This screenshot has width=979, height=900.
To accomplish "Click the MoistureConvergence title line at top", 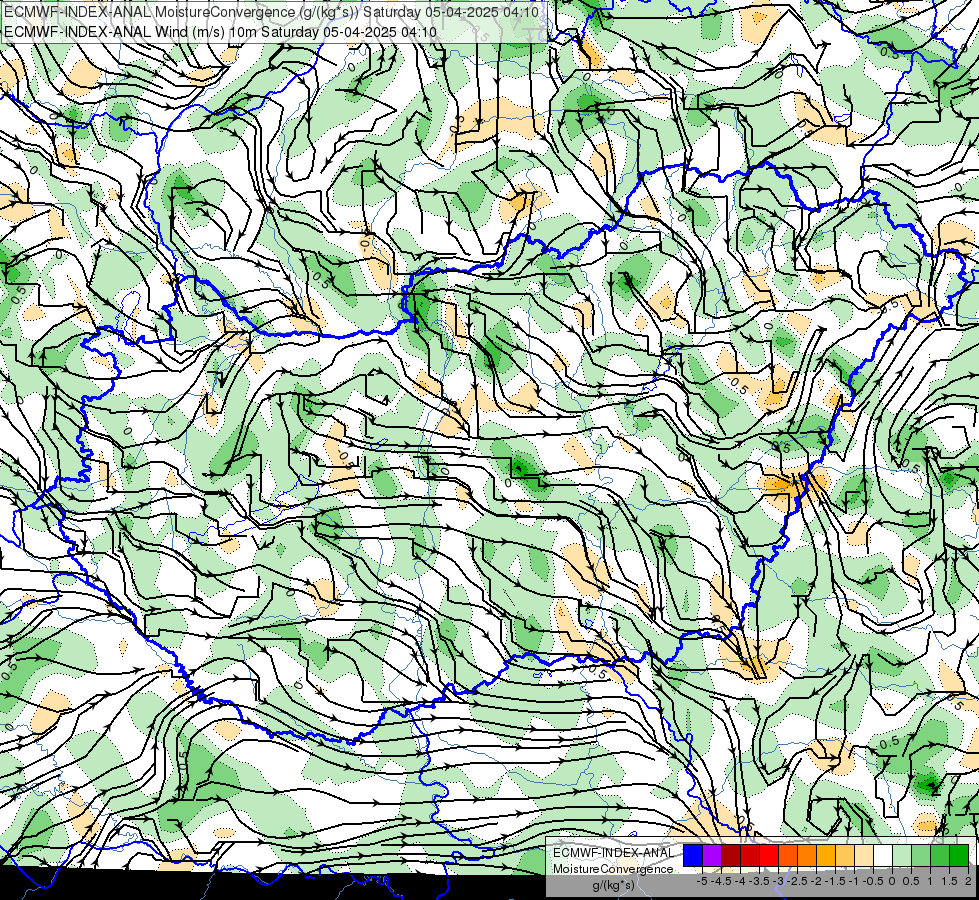I will coord(272,12).
